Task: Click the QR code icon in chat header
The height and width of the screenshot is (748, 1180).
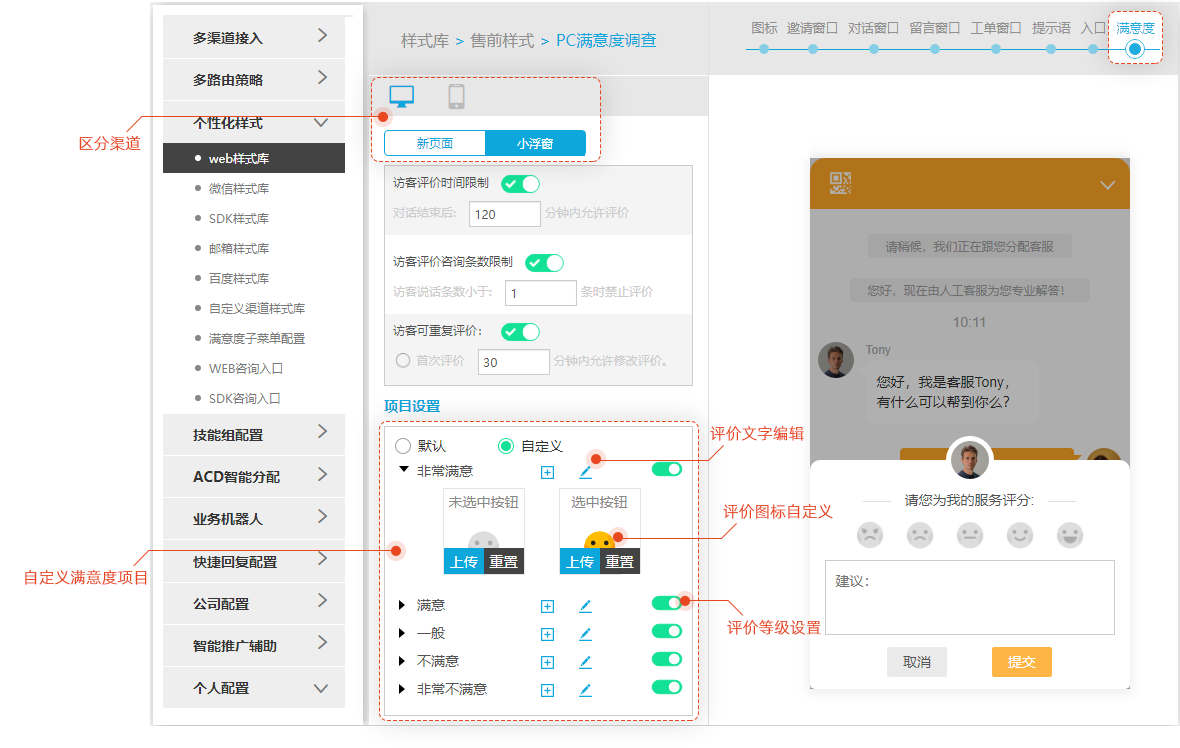Action: 840,183
